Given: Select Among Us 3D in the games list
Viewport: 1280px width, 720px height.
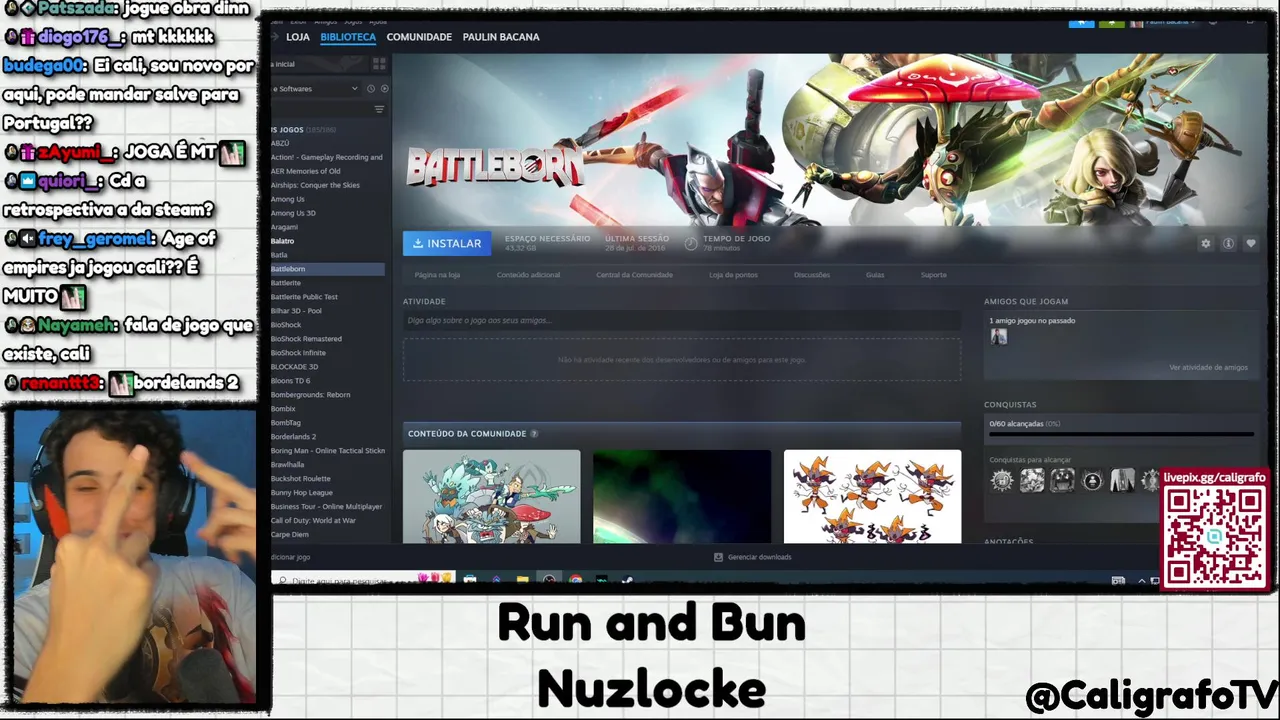Looking at the screenshot, I should point(293,213).
